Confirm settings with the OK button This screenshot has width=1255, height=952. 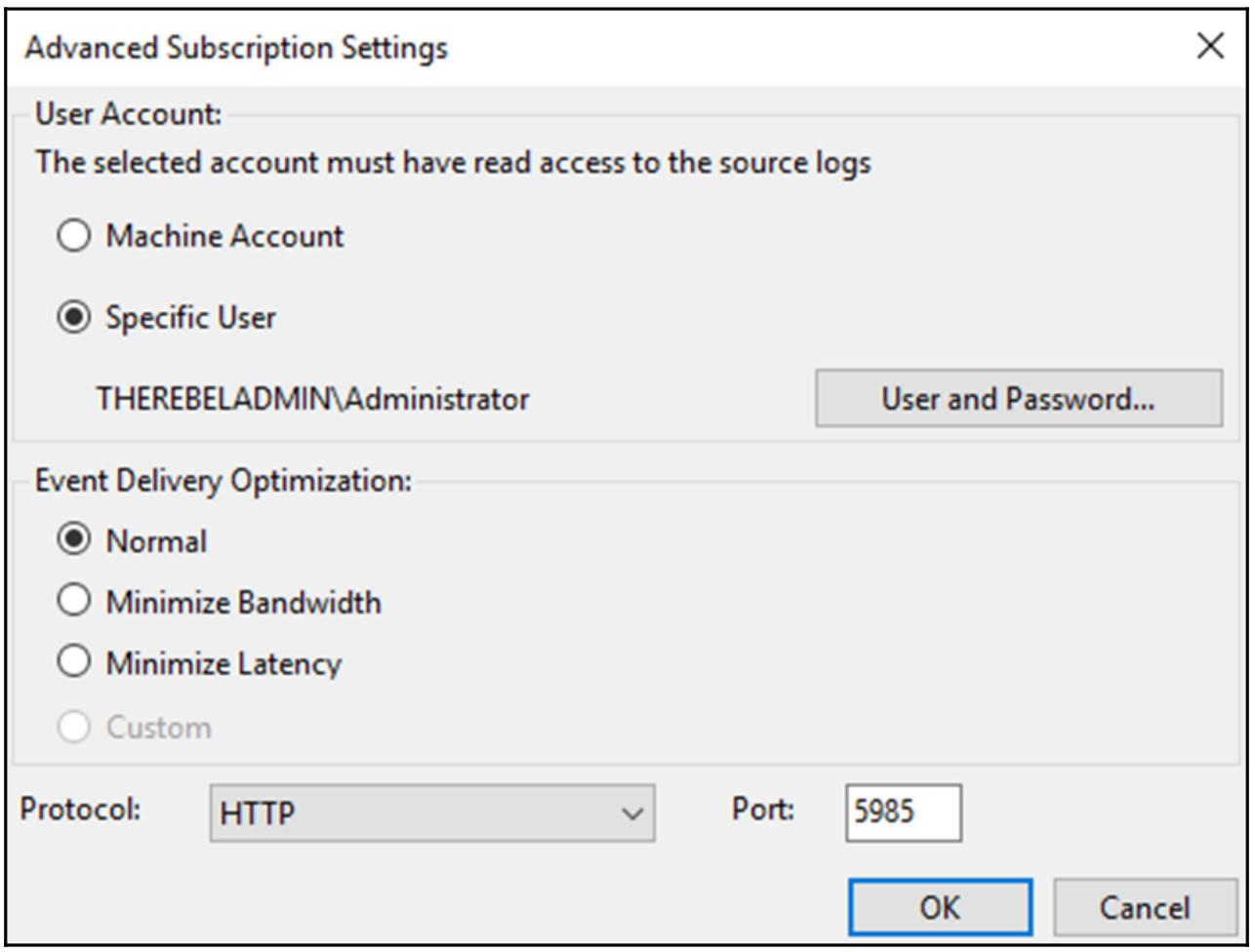point(940,907)
